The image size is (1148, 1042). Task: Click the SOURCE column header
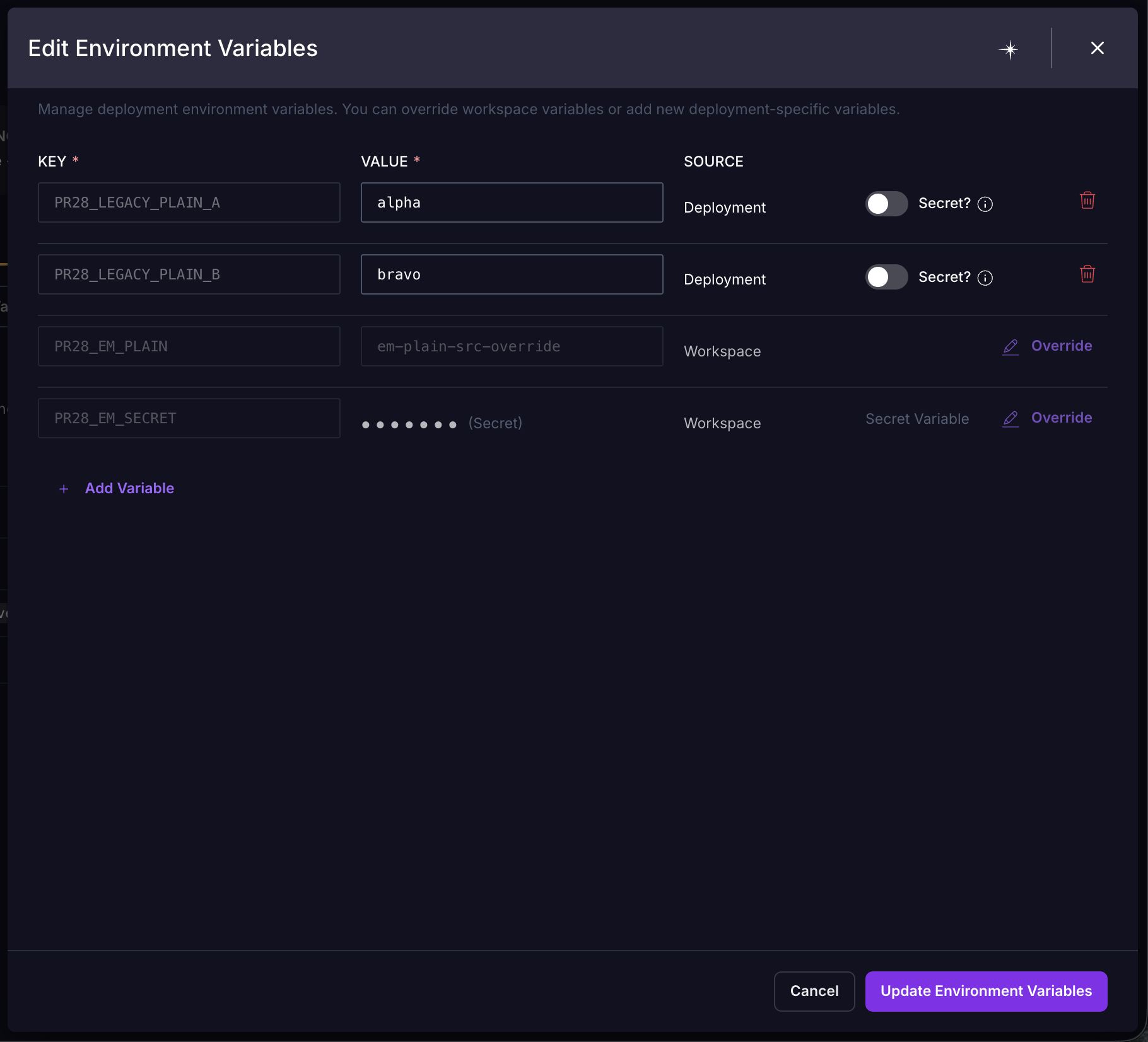click(x=713, y=161)
